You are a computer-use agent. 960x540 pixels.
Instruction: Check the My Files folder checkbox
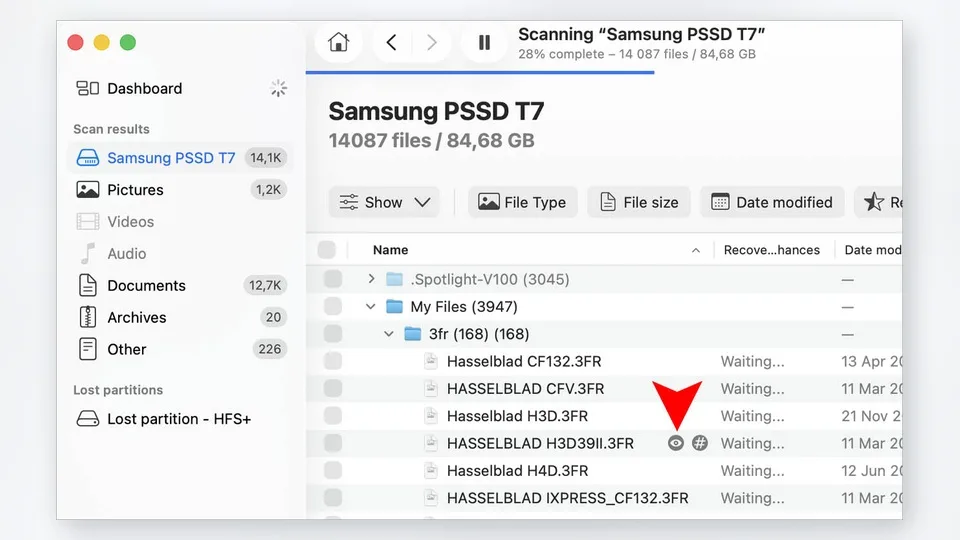tap(333, 306)
